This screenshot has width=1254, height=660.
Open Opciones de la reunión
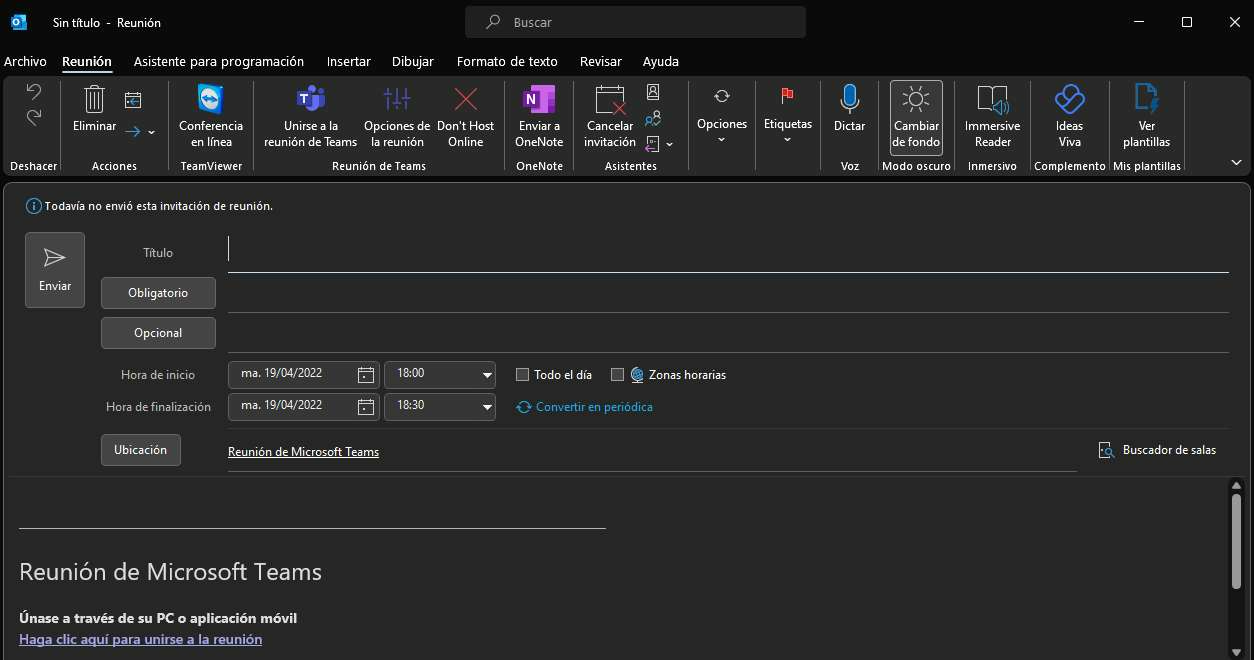point(397,118)
